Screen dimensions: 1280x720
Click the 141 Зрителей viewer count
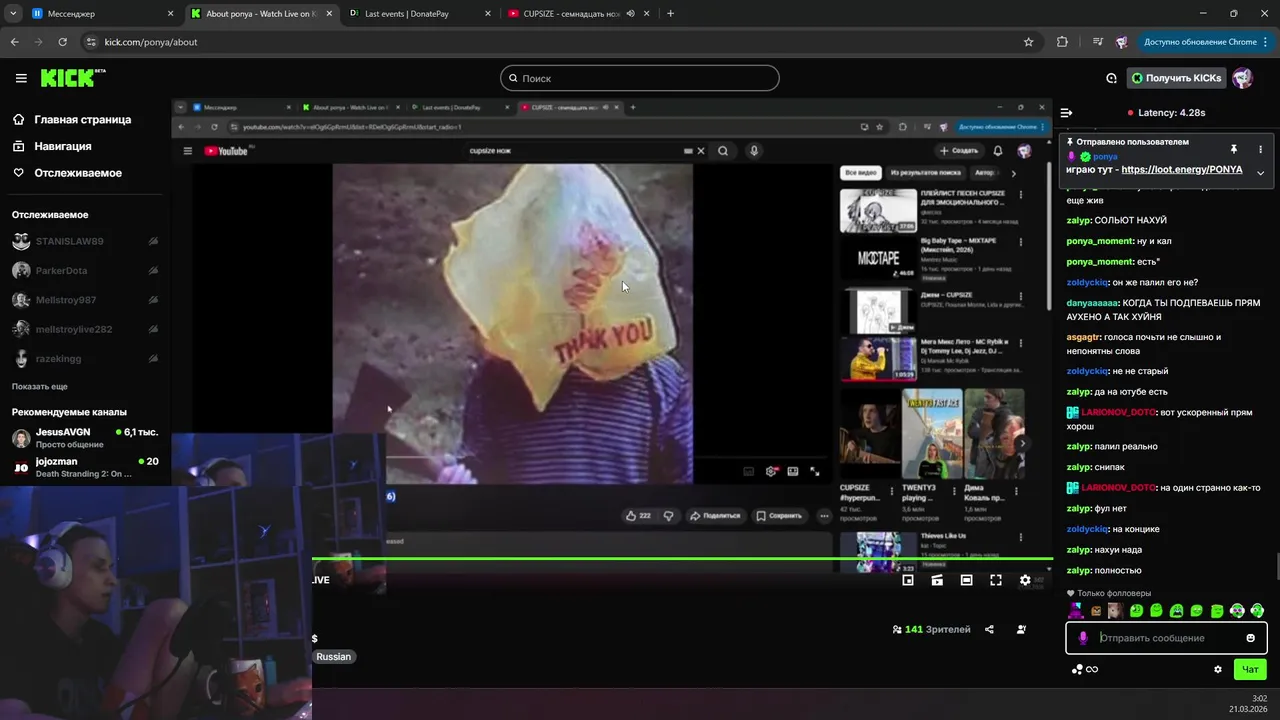click(x=931, y=629)
